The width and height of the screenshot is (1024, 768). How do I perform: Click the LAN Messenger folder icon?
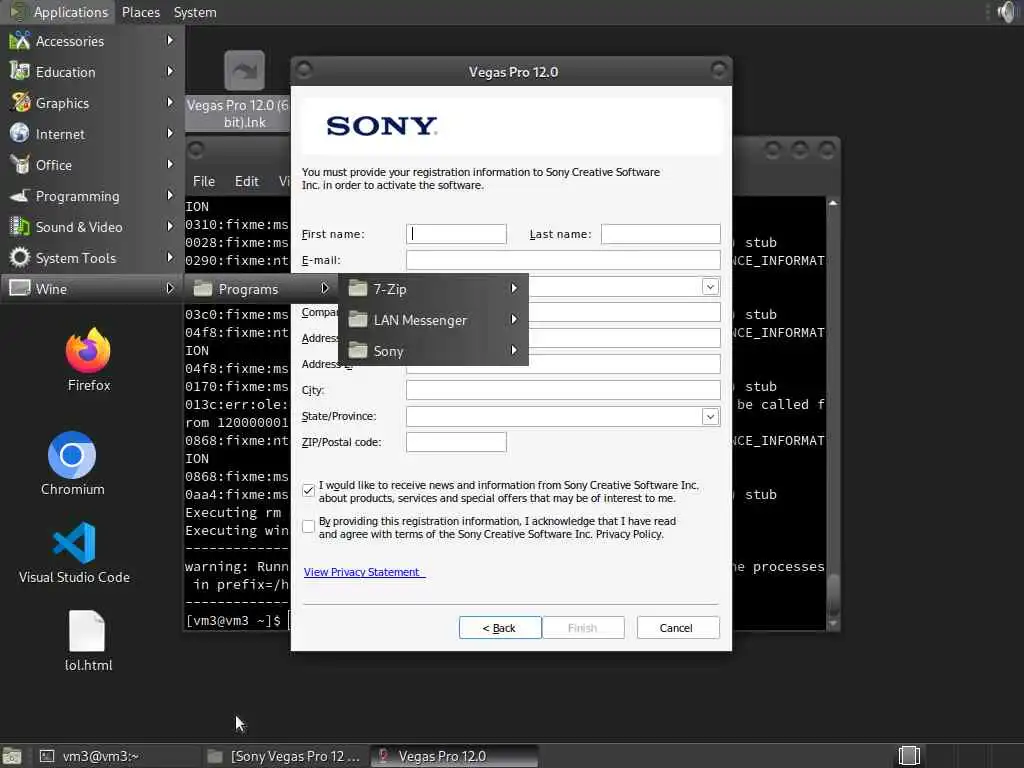(x=358, y=320)
